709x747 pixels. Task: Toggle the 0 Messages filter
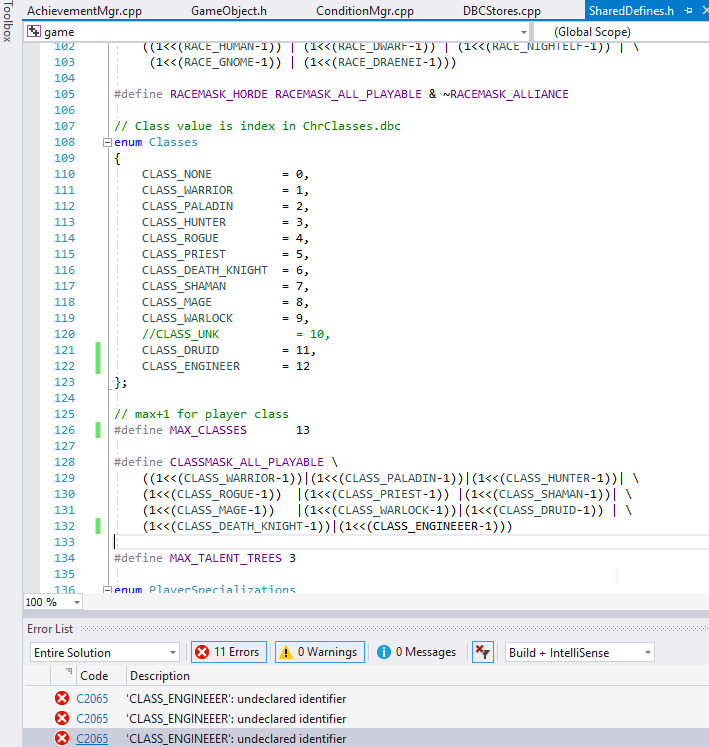[416, 652]
